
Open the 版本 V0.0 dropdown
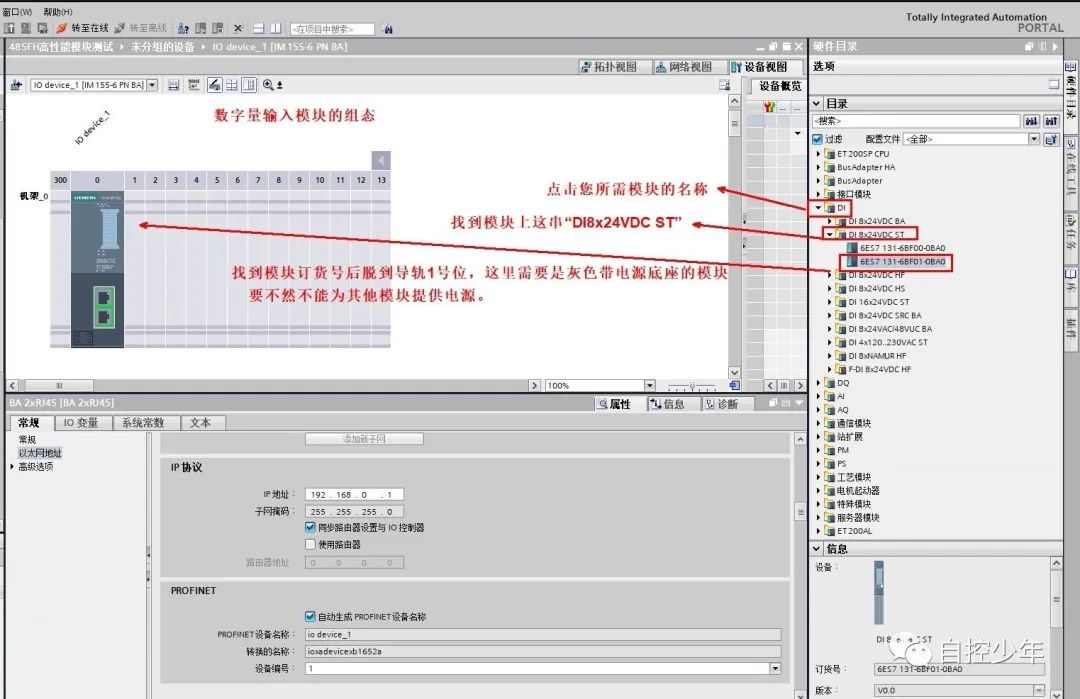(1039, 690)
